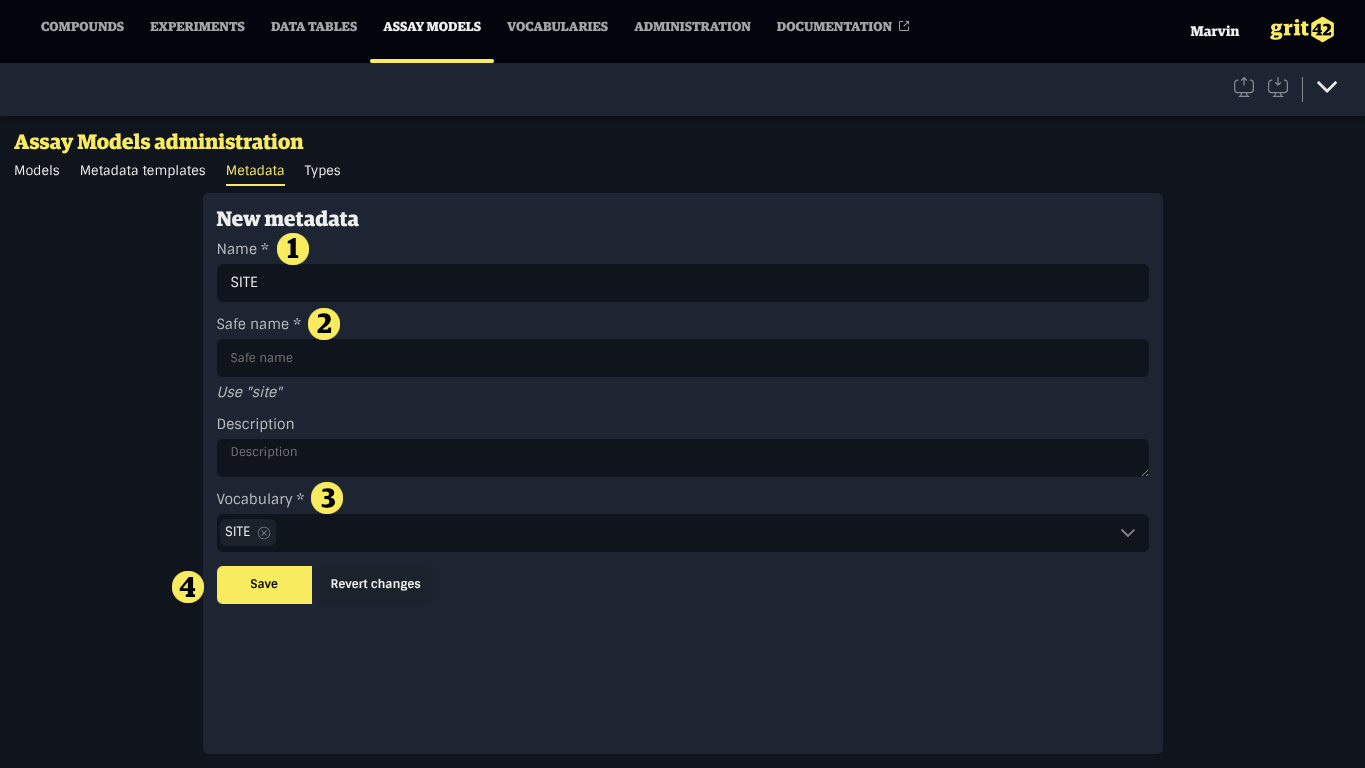Switch to the Types tab

[x=322, y=171]
